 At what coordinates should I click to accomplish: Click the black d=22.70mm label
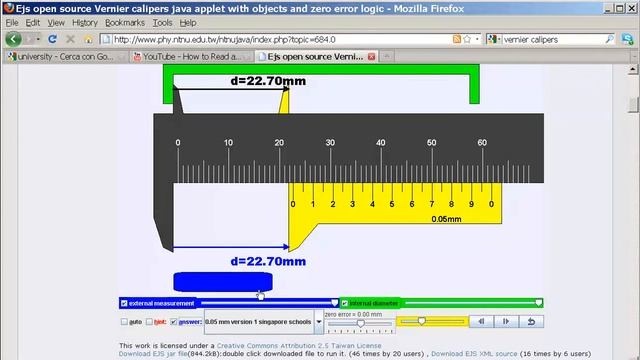click(x=268, y=81)
